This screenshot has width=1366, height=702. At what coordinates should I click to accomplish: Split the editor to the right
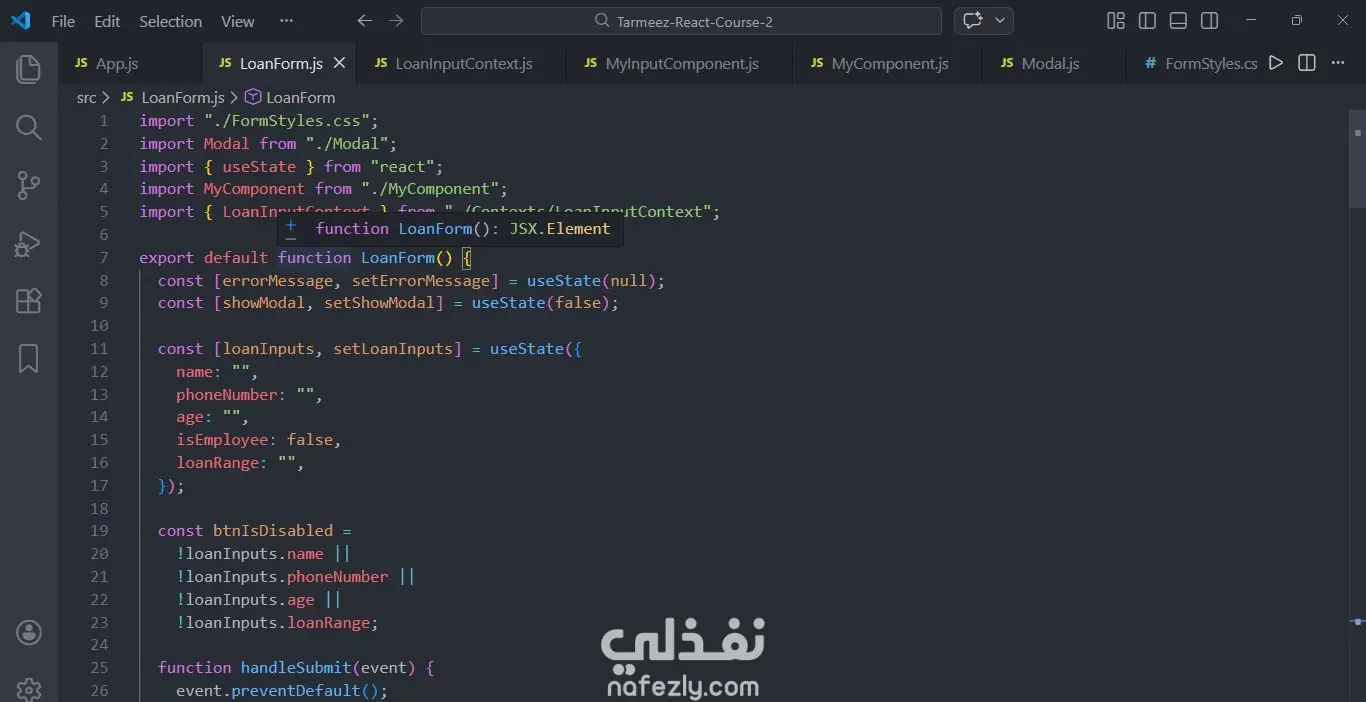1307,63
